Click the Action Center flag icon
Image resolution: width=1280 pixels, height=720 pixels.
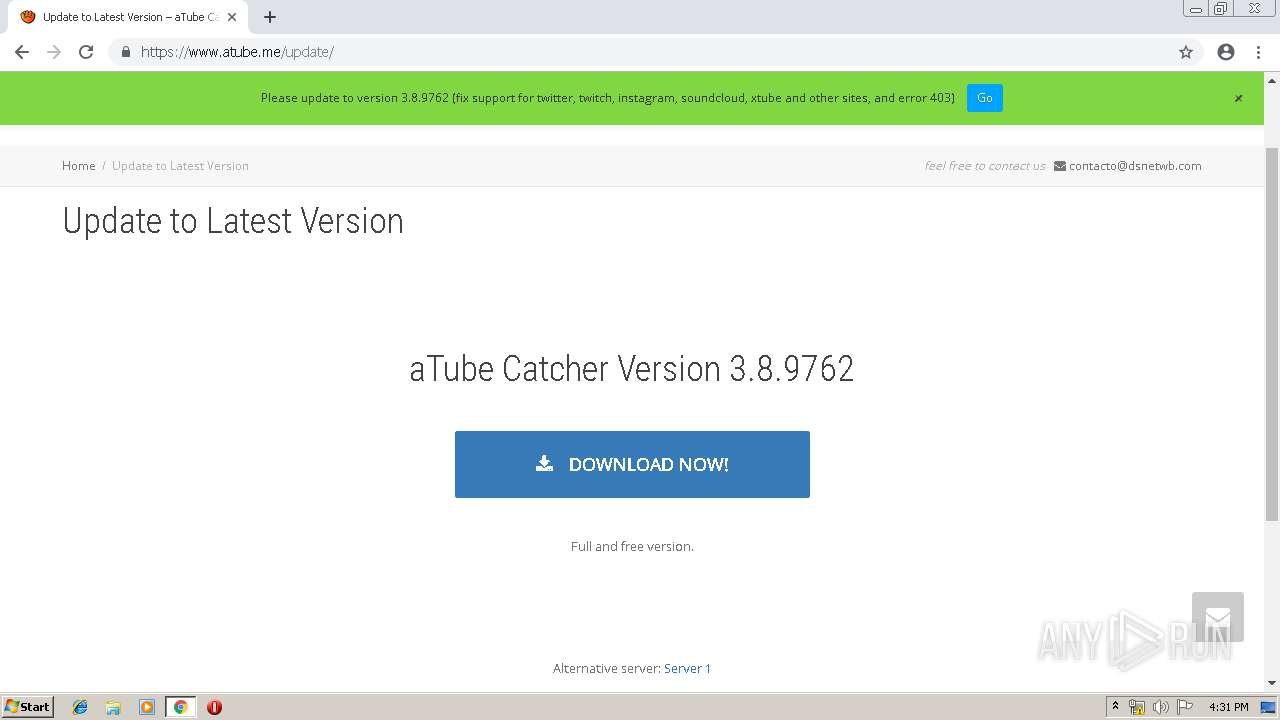[x=1184, y=707]
